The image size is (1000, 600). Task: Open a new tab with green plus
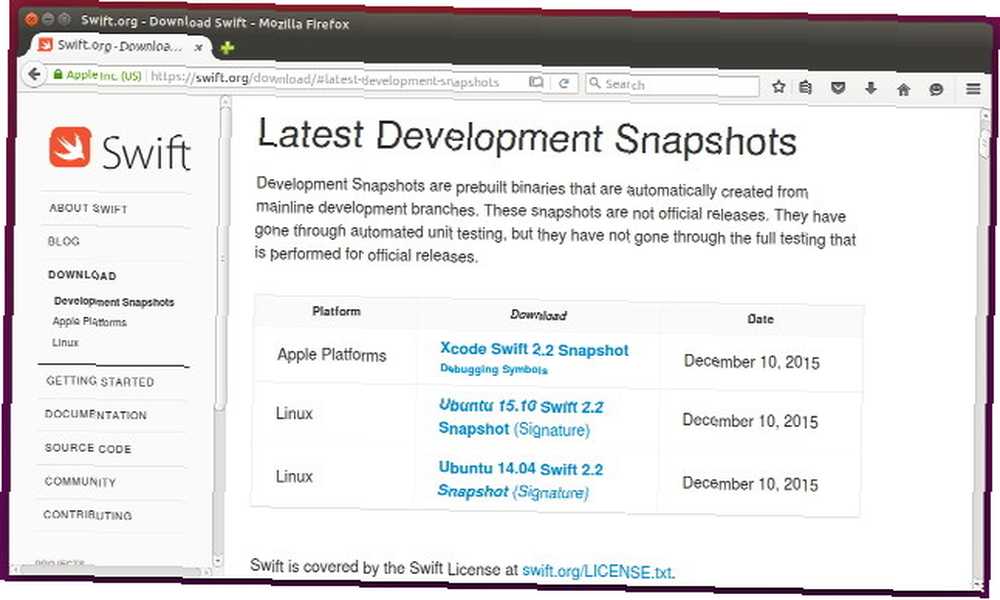(227, 48)
